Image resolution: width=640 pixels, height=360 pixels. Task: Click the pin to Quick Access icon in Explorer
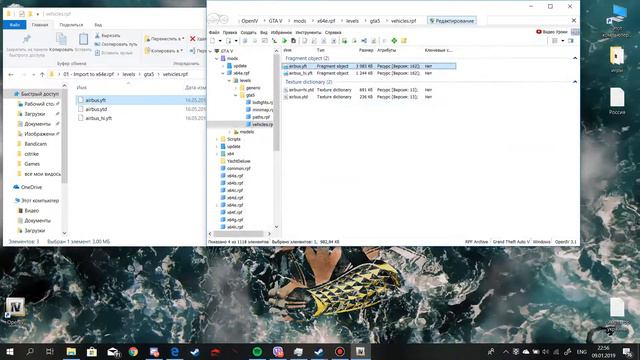[x=27, y=39]
